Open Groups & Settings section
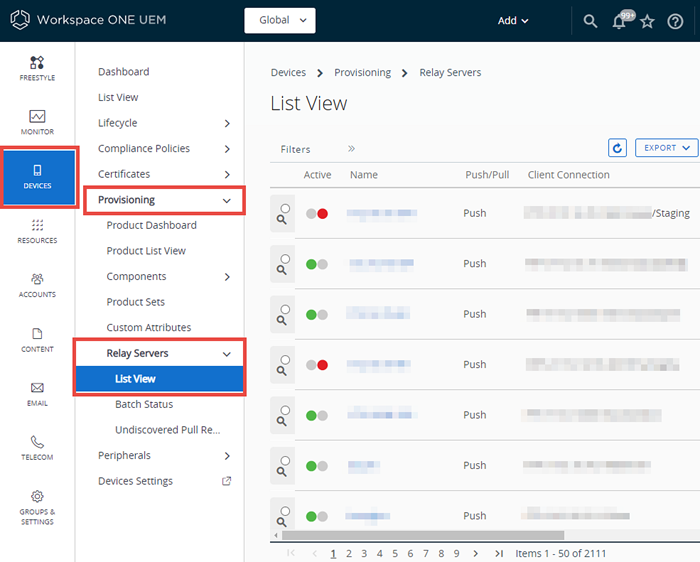This screenshot has height=562, width=700. tap(37, 508)
